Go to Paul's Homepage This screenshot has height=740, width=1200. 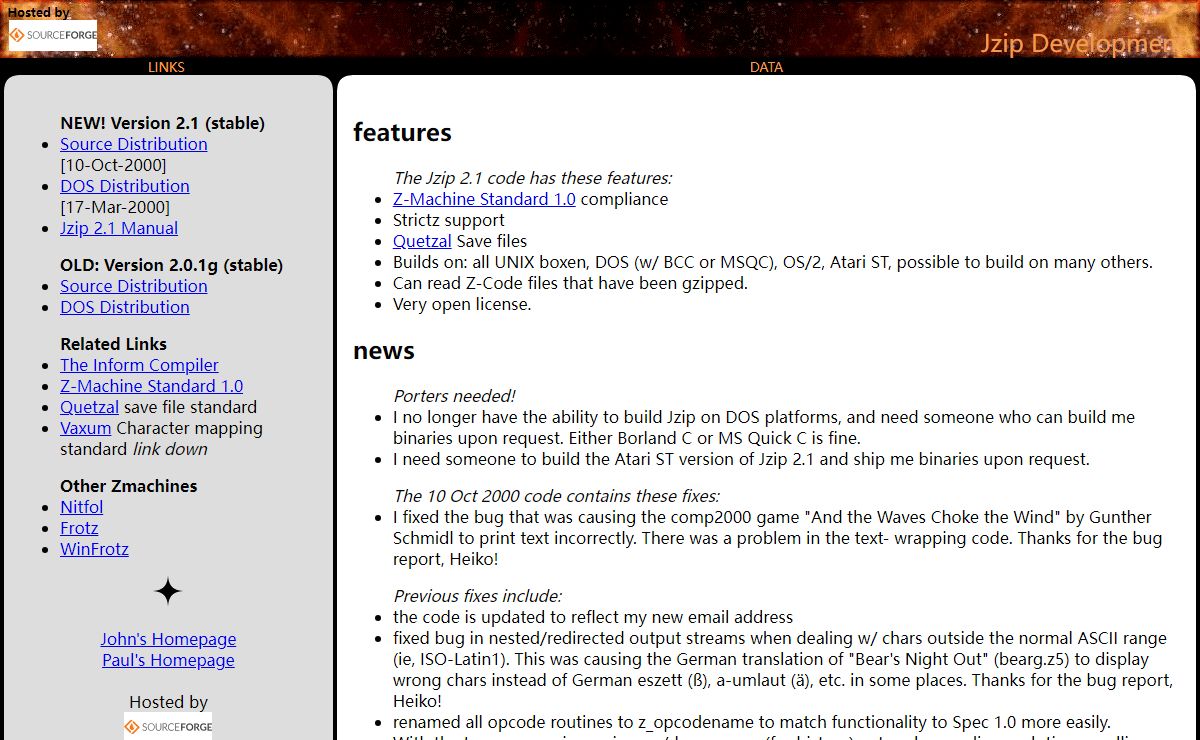click(x=168, y=660)
